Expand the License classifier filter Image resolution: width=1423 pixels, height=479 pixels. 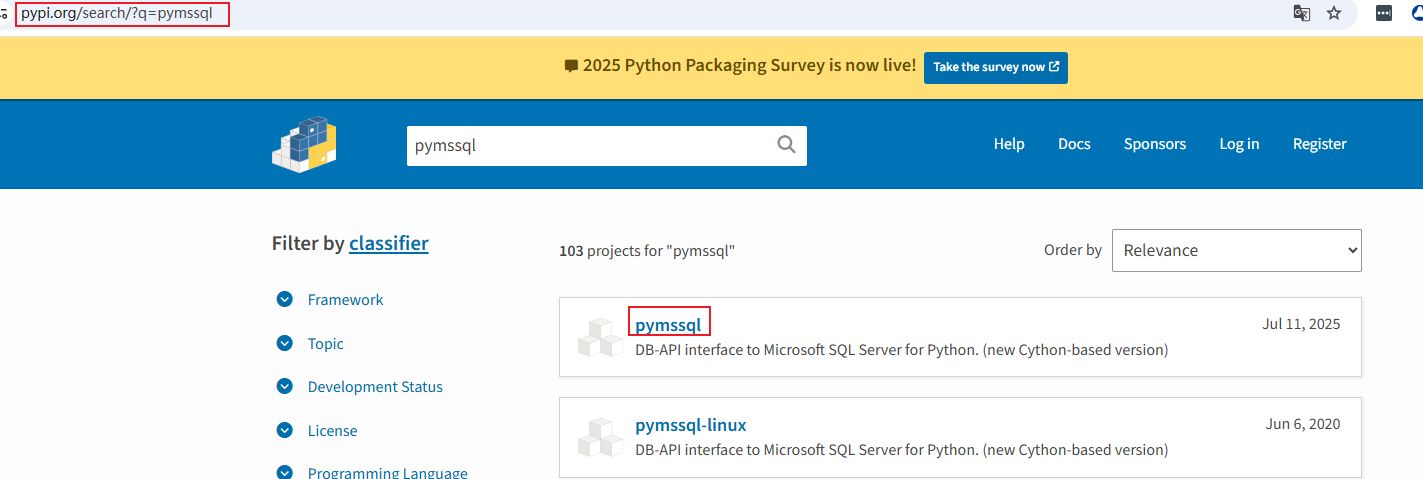click(x=285, y=431)
